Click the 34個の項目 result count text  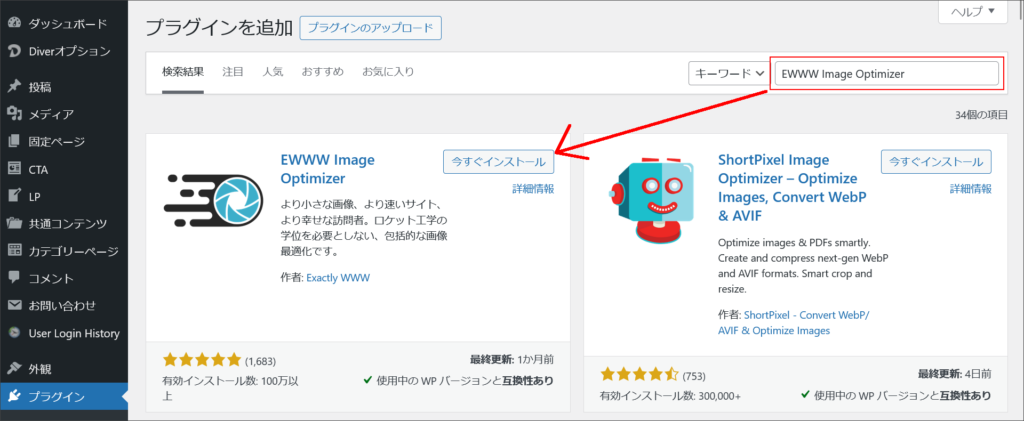[982, 115]
